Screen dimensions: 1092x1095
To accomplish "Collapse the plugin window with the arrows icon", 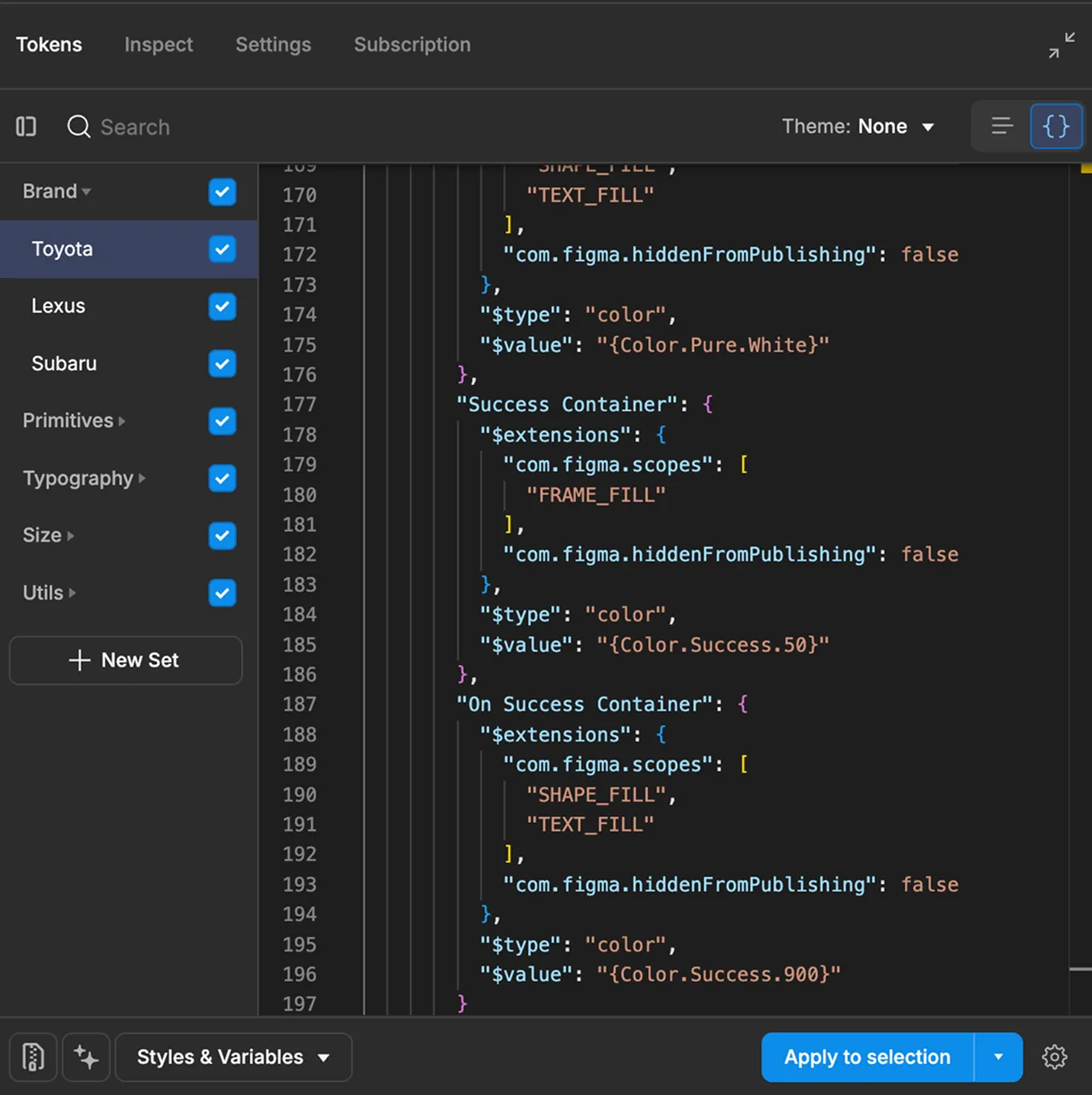I will [1062, 45].
